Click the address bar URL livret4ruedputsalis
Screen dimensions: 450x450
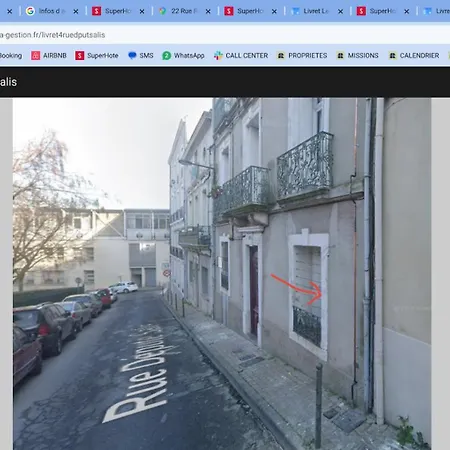[x=53, y=35]
